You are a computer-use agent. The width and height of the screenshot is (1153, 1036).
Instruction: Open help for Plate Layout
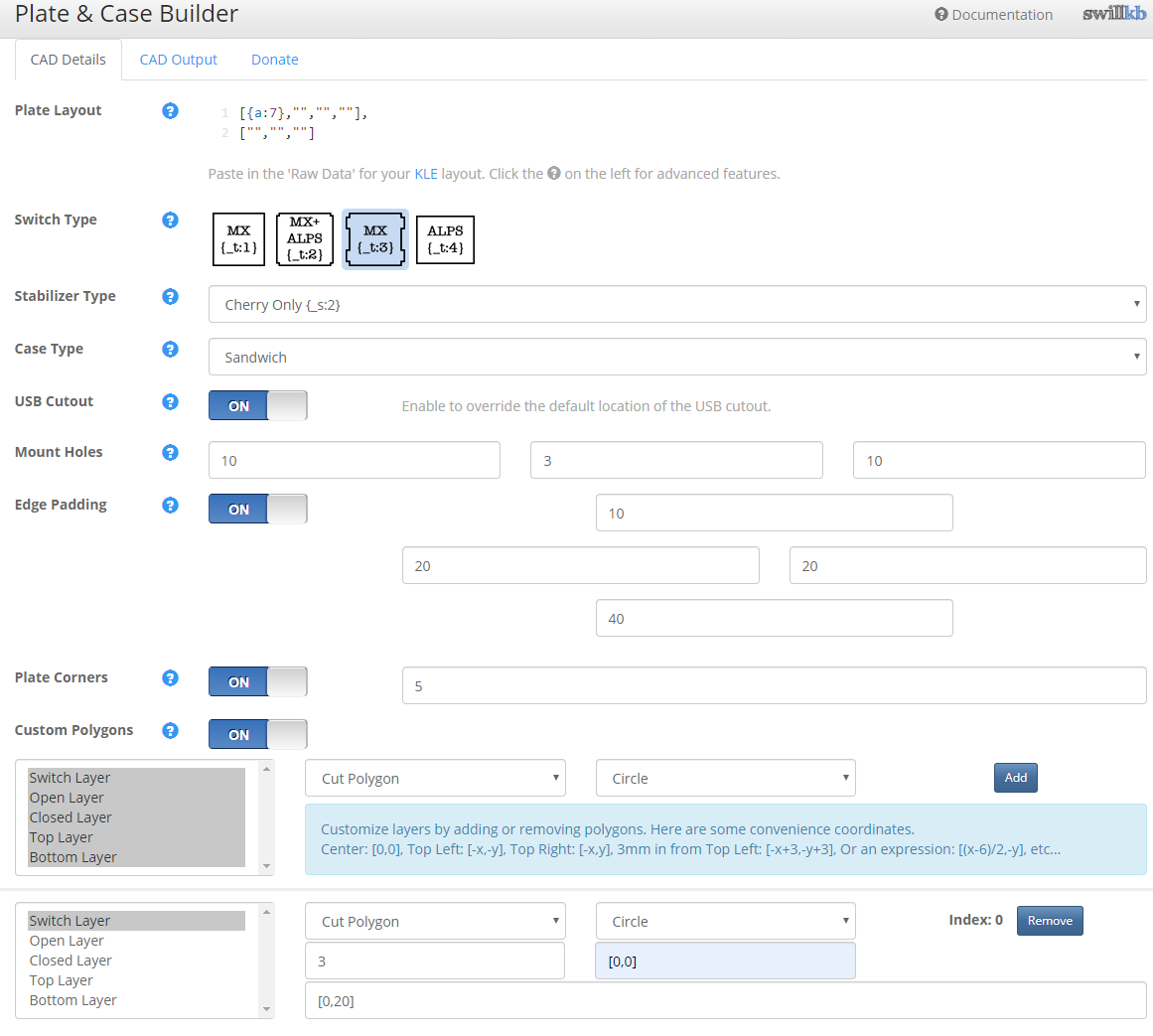[170, 111]
